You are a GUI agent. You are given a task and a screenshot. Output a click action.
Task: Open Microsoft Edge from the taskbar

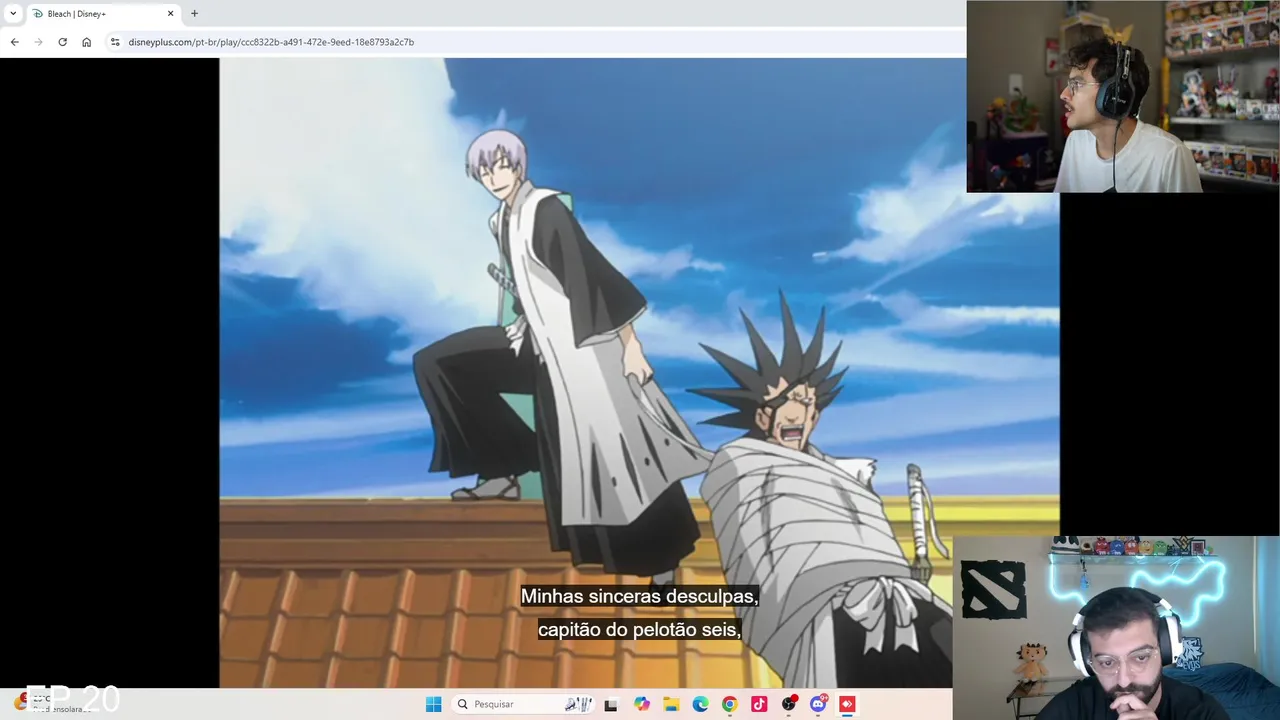(700, 704)
